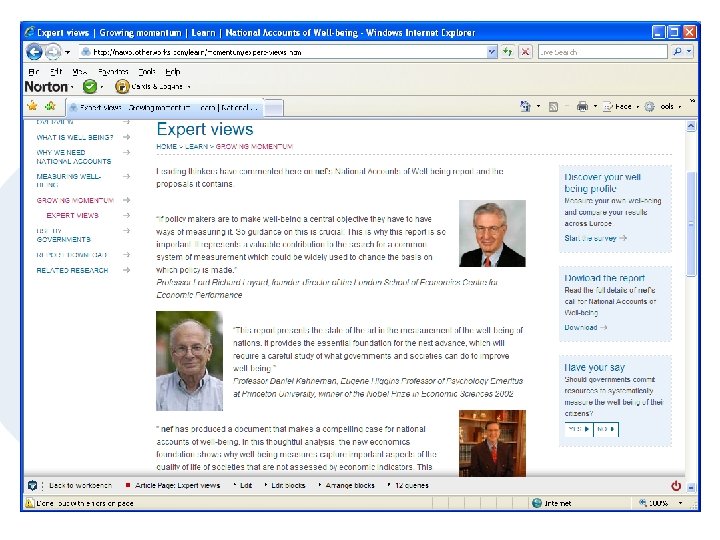This screenshot has height=540, width=720.
Task: Click in the Live Search box
Action: tap(602, 52)
